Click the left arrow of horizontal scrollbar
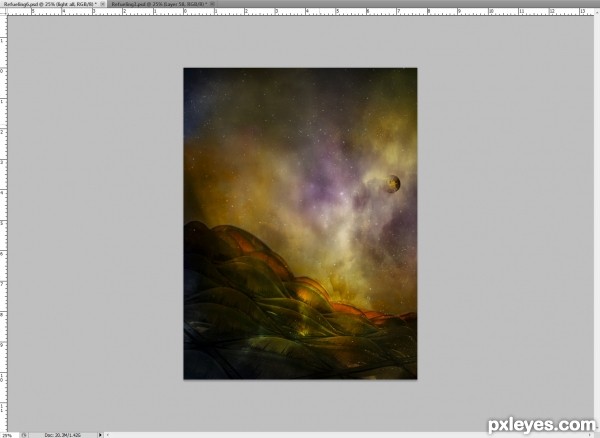600x438 pixels. (108, 435)
